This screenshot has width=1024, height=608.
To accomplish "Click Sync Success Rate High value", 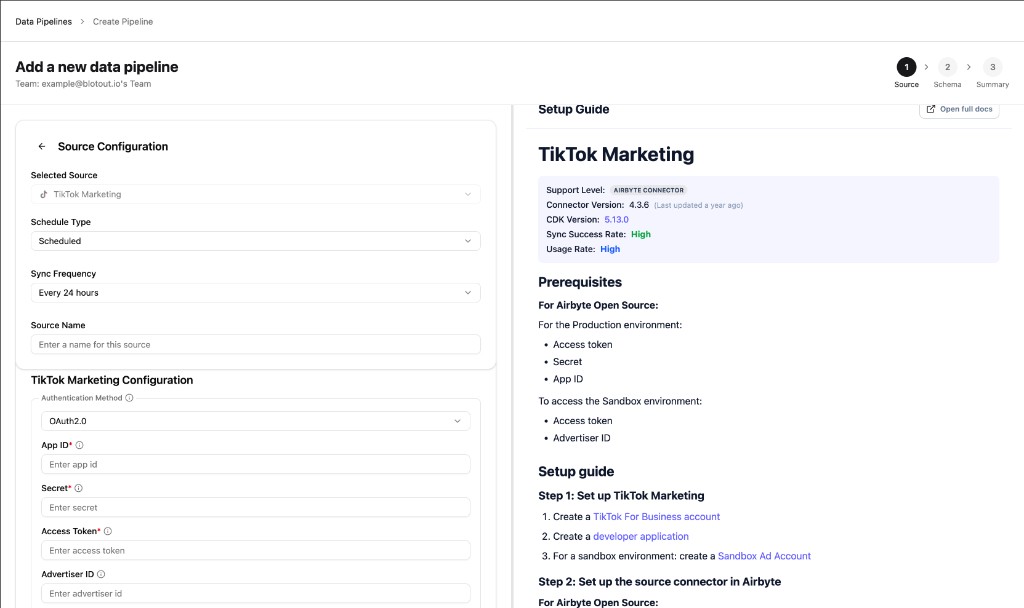I will [641, 234].
